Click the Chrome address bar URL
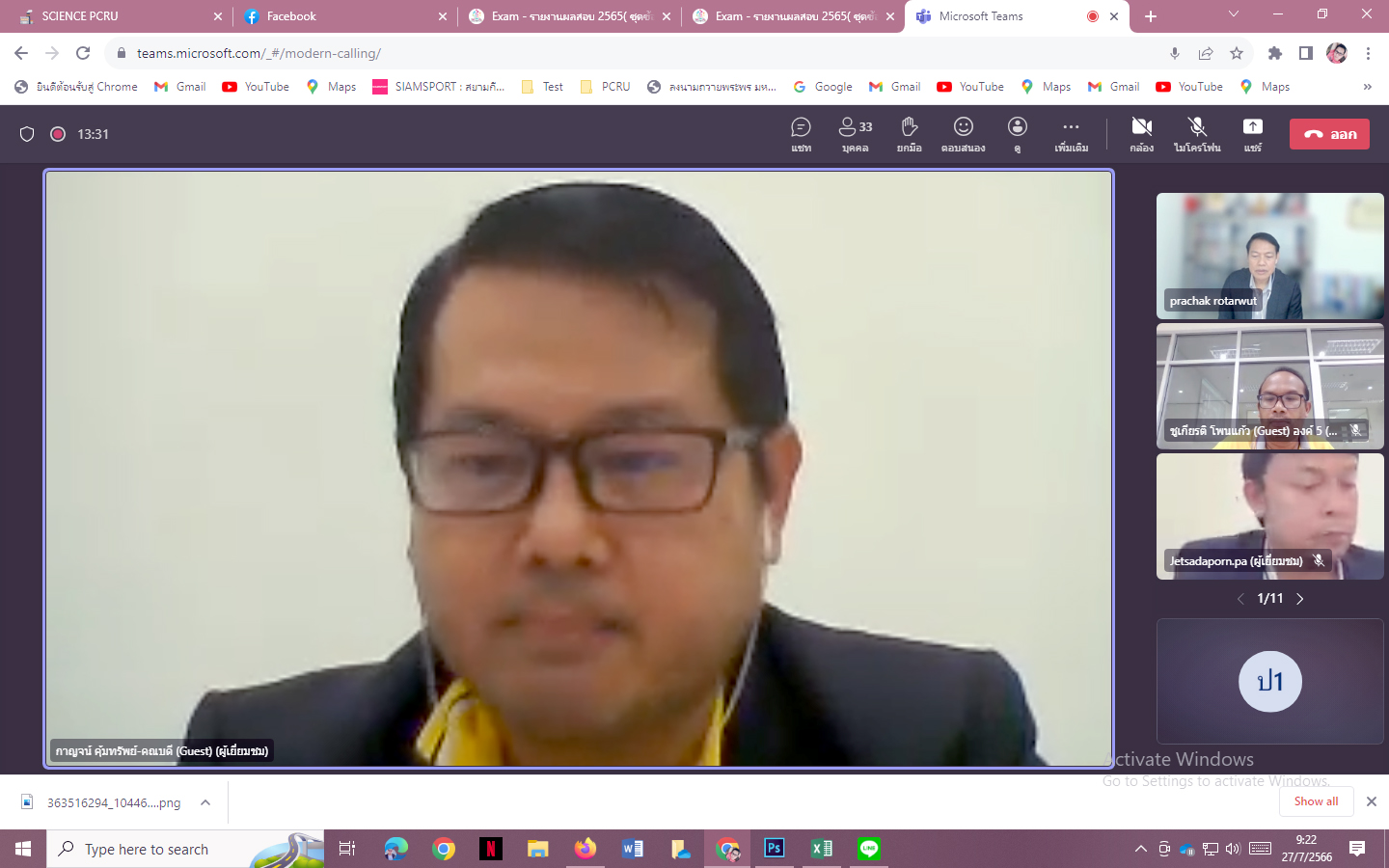This screenshot has height=868, width=1389. pos(259,53)
